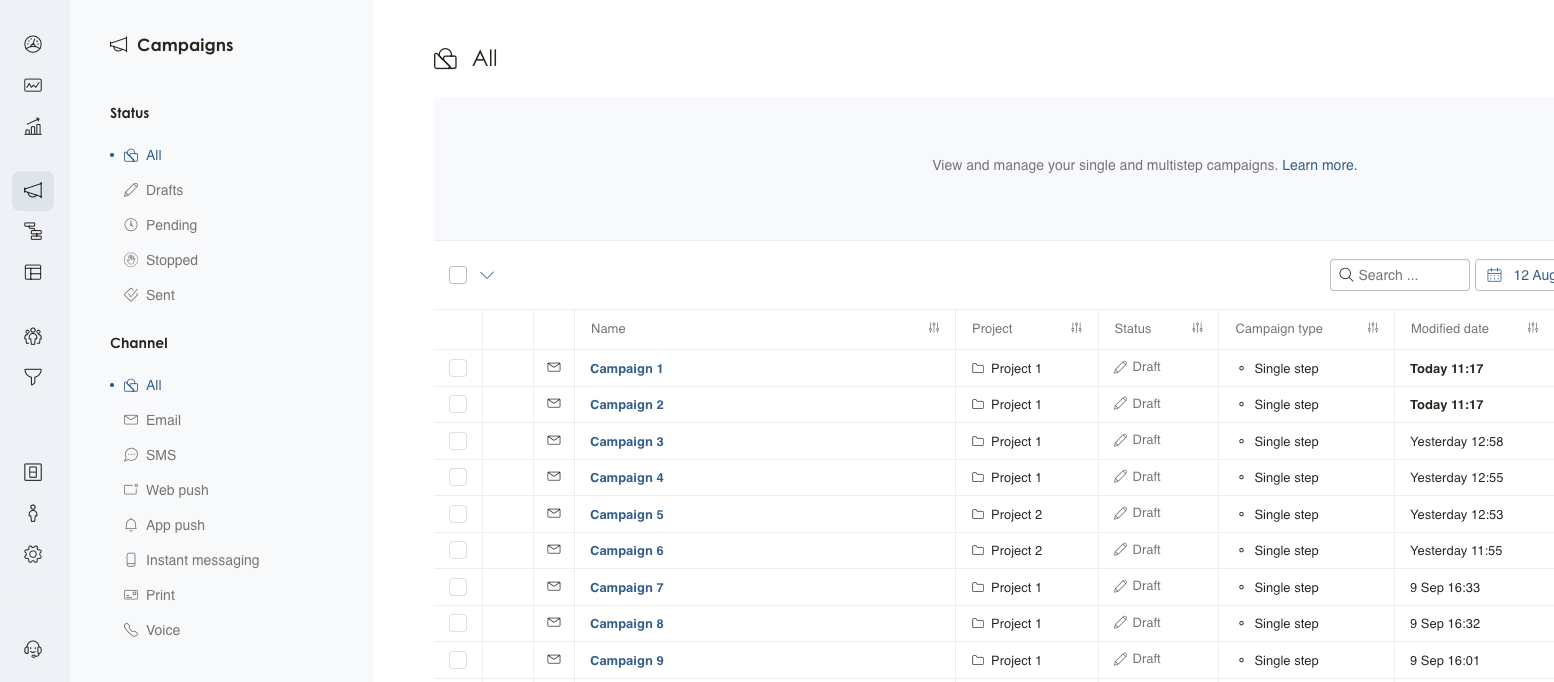Open the Campaigns megaphone sidebar icon

point(33,190)
